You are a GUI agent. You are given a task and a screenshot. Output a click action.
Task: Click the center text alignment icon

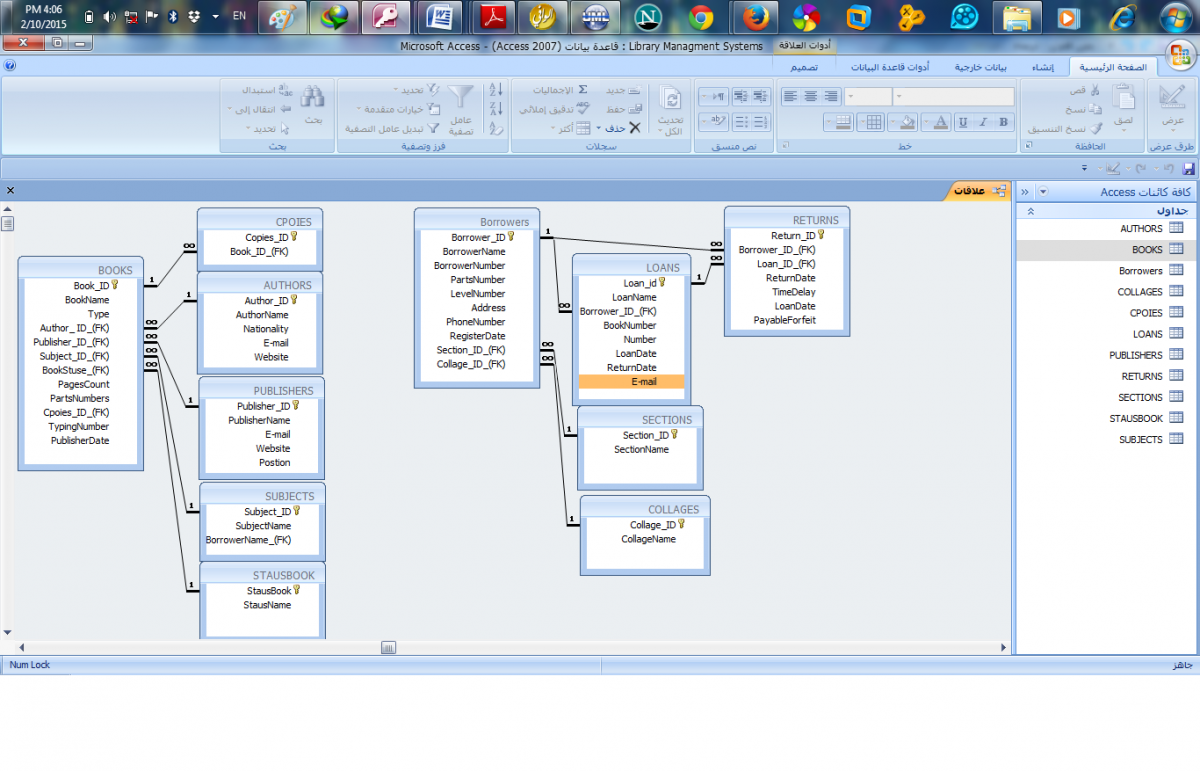click(x=810, y=96)
